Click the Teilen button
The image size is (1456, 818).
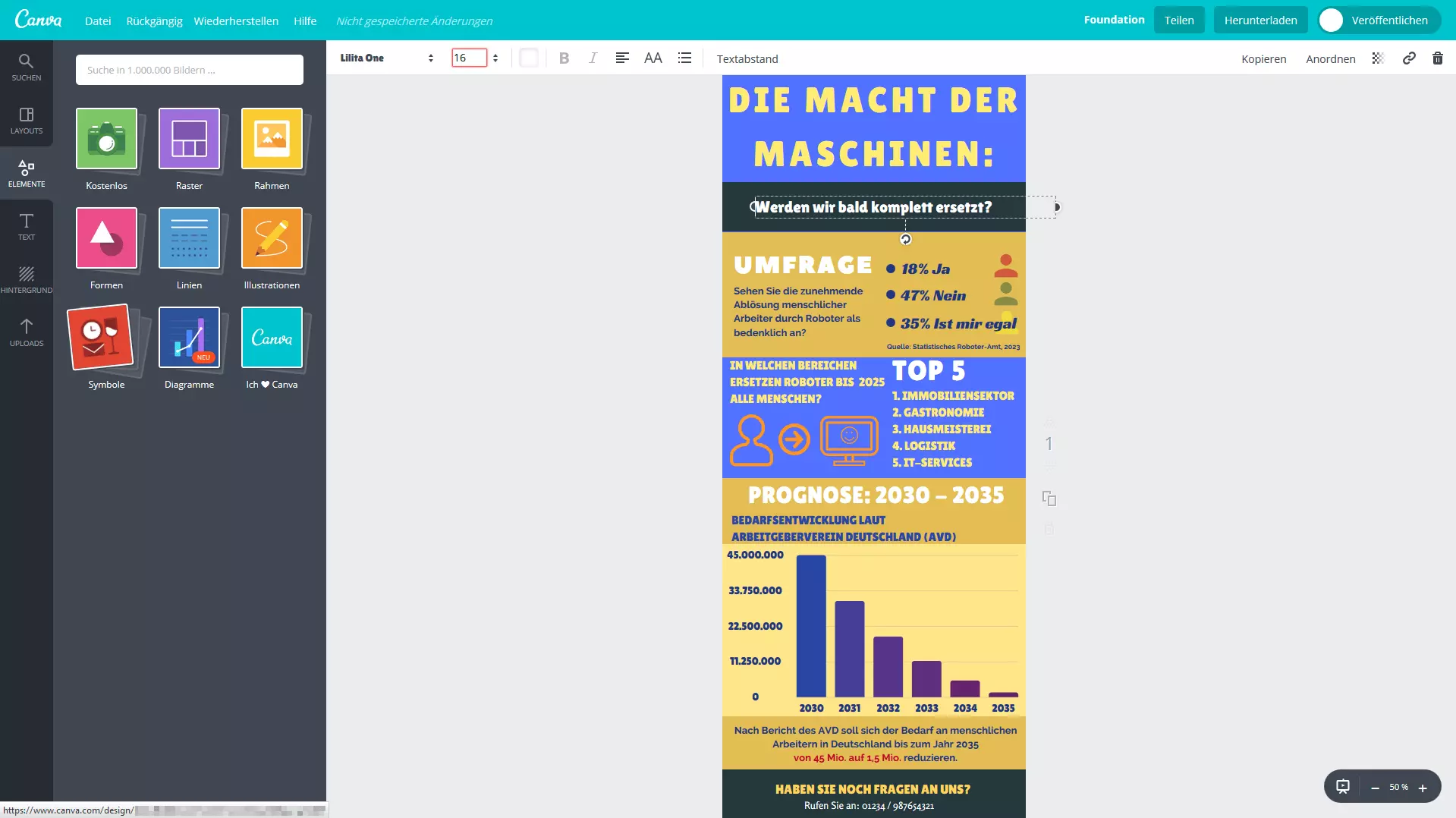point(1179,20)
